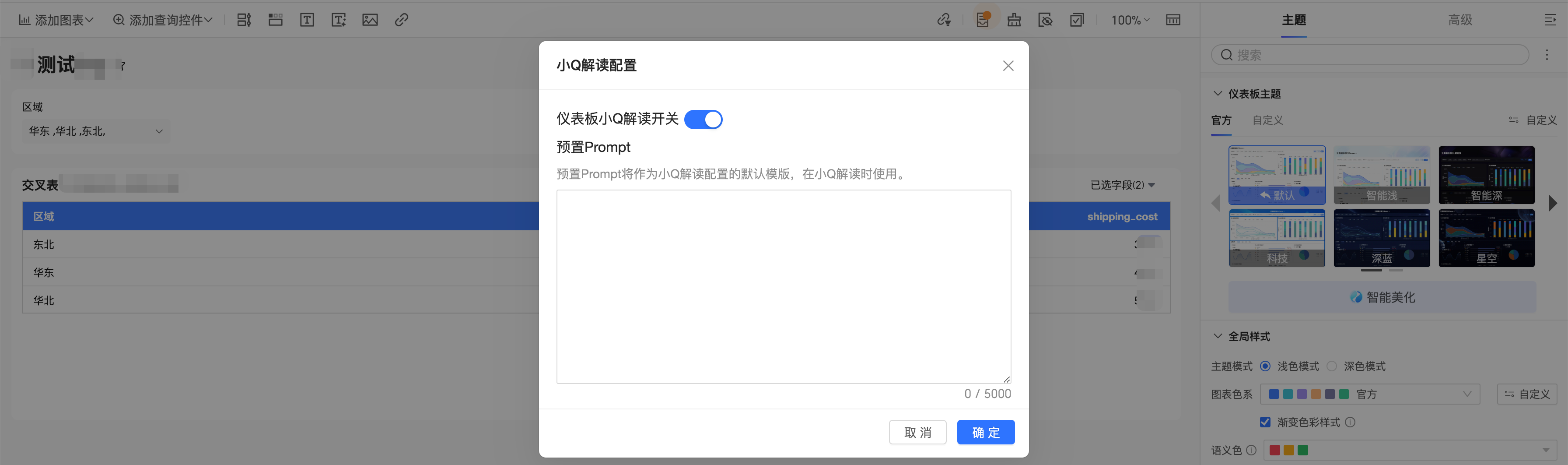Image resolution: width=1568 pixels, height=465 pixels.
Task: Confirm the dialog with 确定
Action: tap(986, 433)
